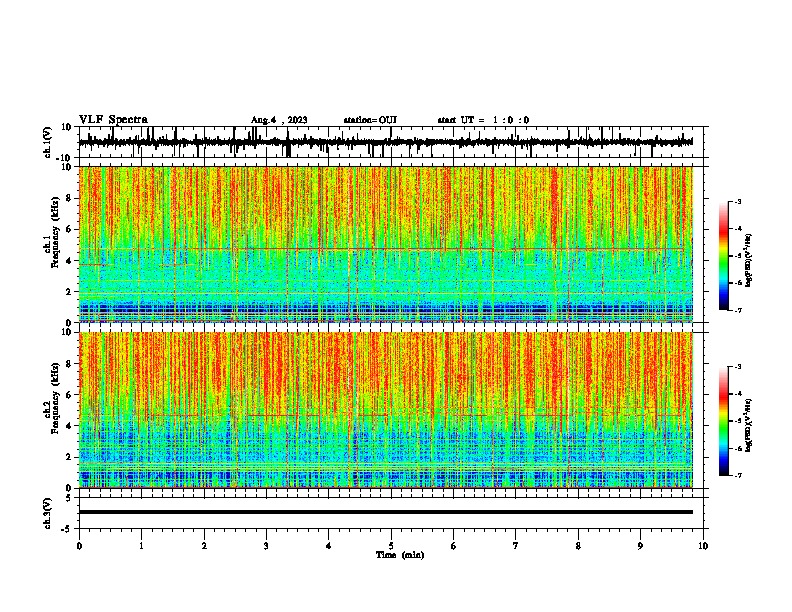Click the "start UT = 1 : 0 : 0" text

(x=483, y=120)
